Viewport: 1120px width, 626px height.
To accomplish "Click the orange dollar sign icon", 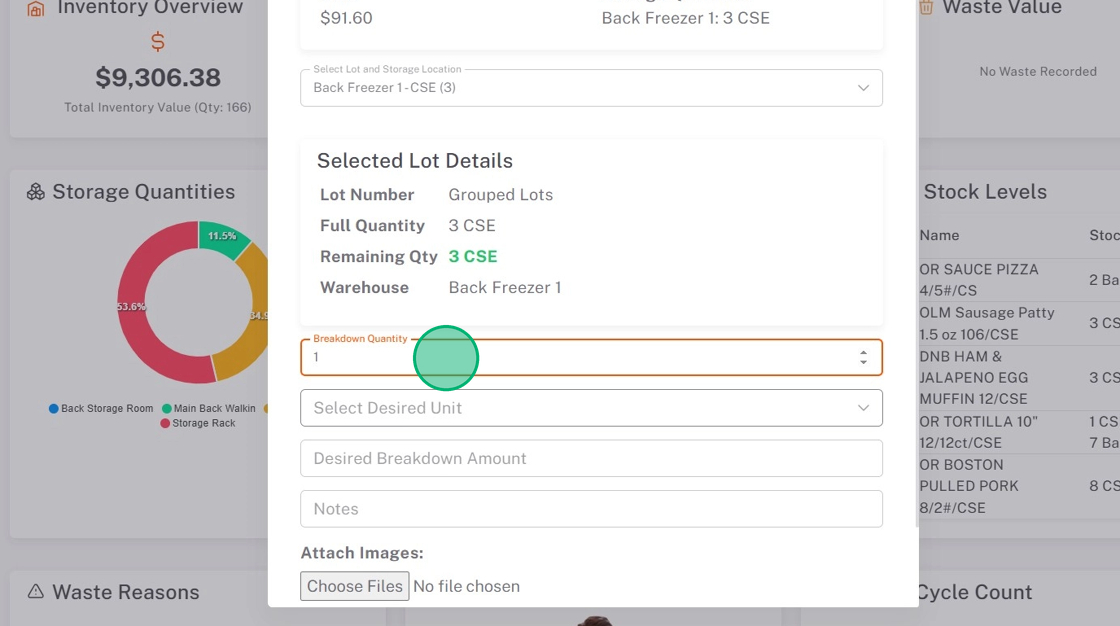I will (158, 42).
